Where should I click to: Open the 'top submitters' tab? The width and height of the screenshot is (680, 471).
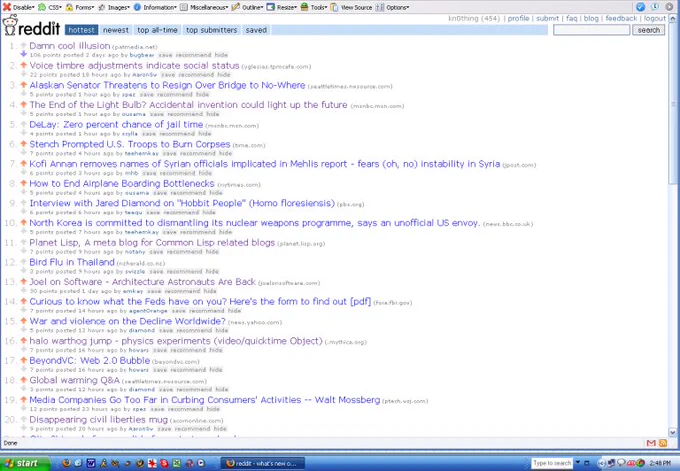tap(212, 30)
